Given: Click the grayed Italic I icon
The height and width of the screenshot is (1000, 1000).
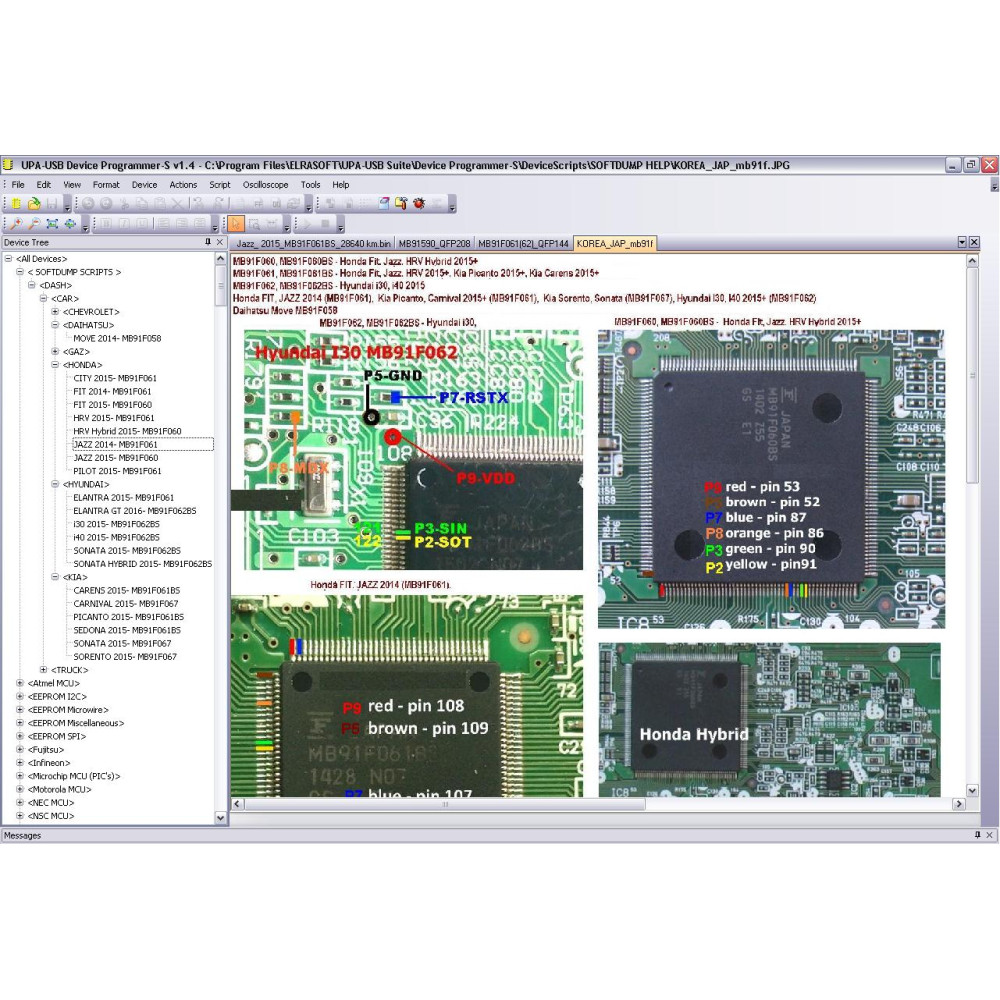Looking at the screenshot, I should 124,223.
